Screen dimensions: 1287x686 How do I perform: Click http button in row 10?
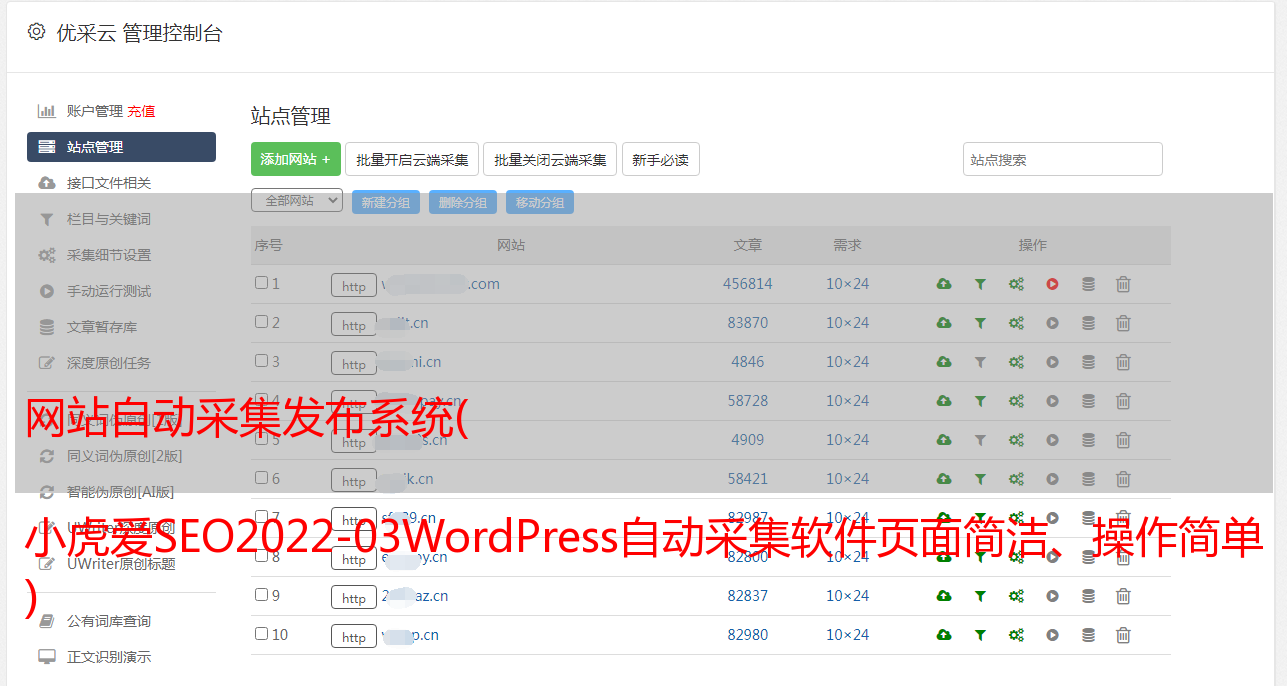(x=354, y=637)
